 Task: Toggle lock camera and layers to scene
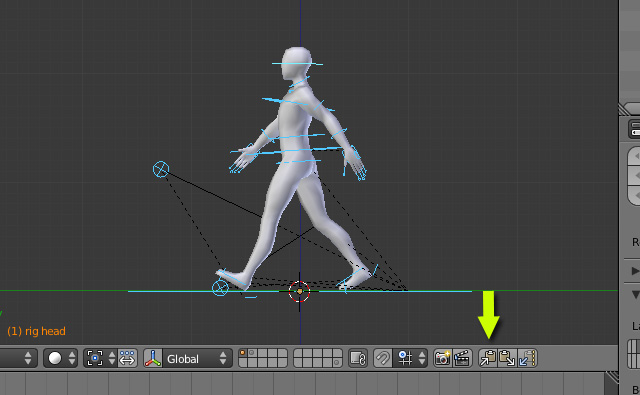point(358,358)
